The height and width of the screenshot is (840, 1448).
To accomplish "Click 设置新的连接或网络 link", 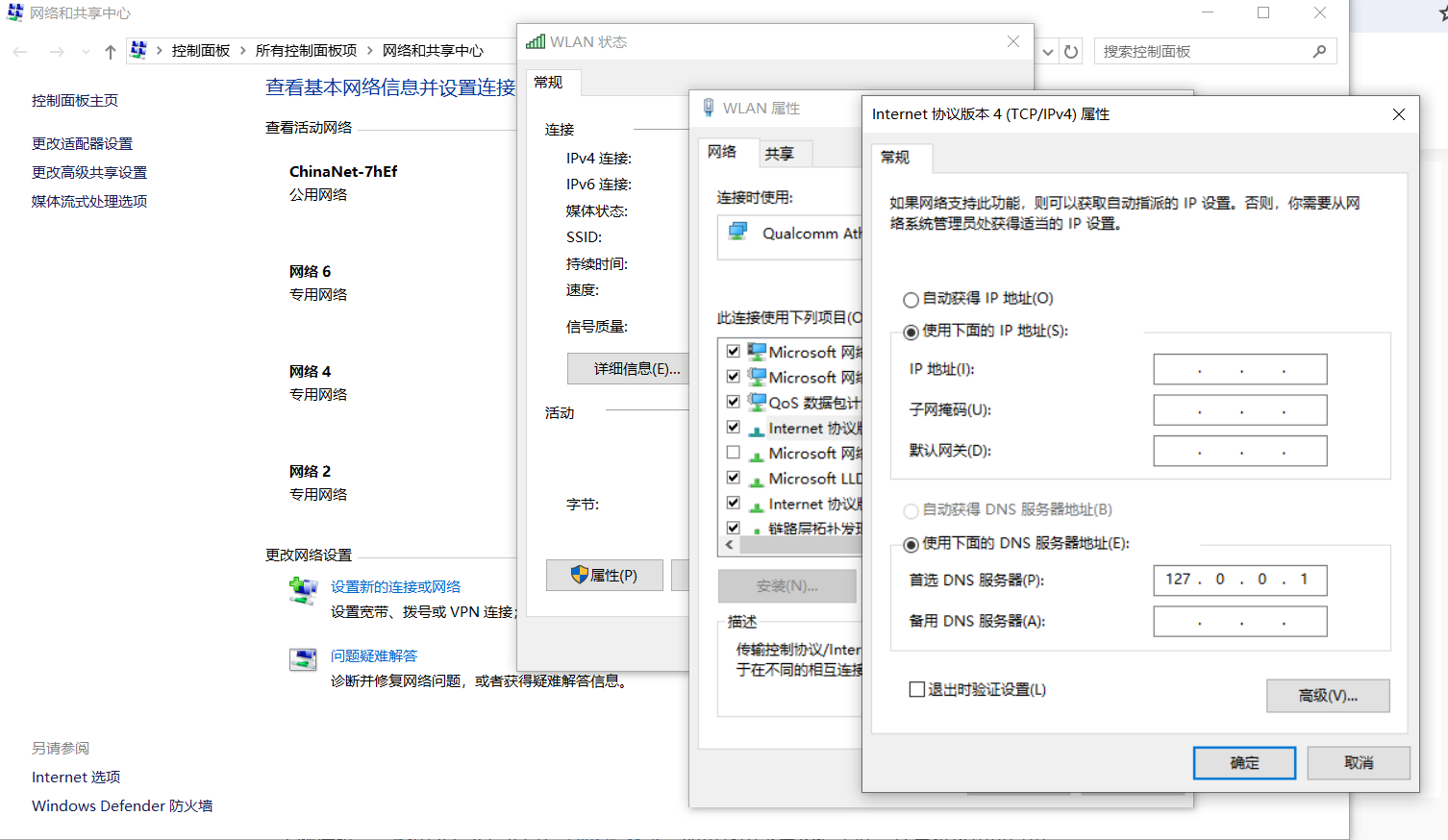I will pyautogui.click(x=396, y=586).
